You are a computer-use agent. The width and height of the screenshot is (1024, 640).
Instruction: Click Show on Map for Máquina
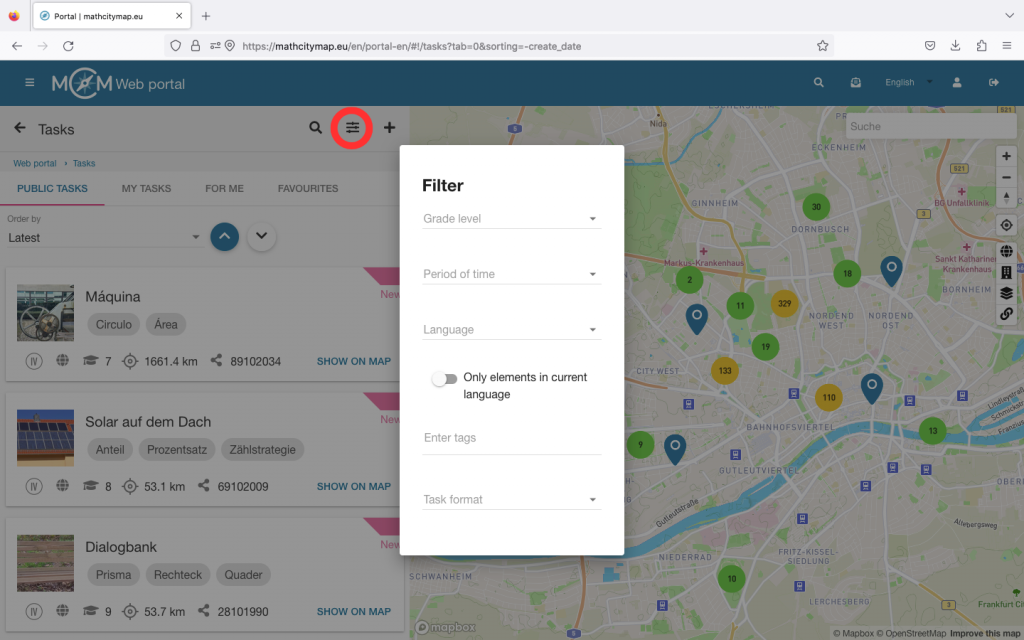[353, 362]
